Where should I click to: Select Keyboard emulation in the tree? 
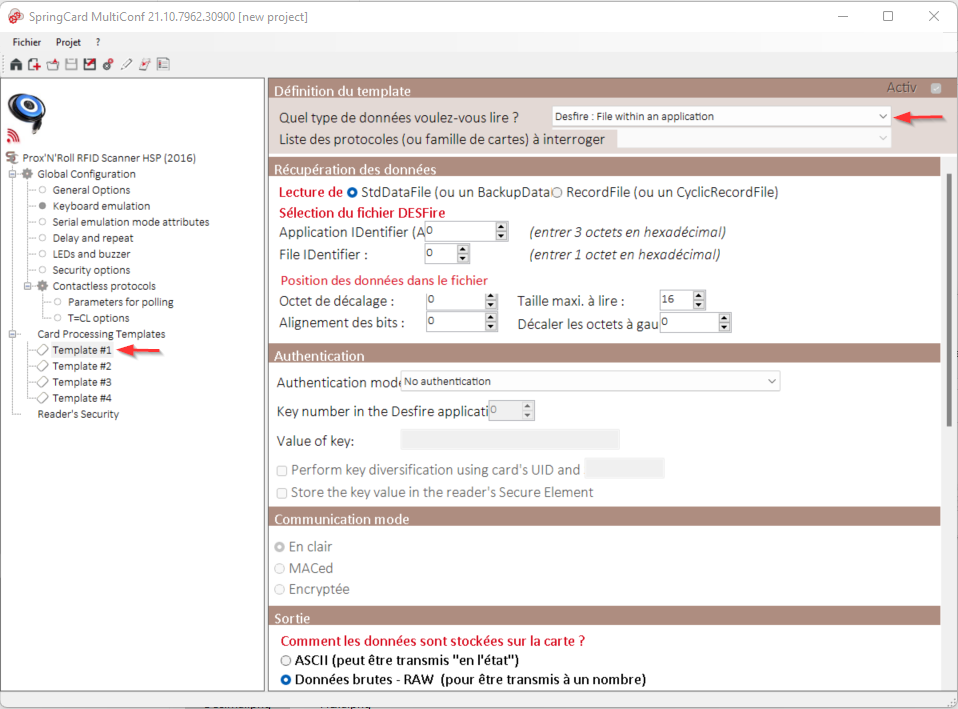pos(101,206)
